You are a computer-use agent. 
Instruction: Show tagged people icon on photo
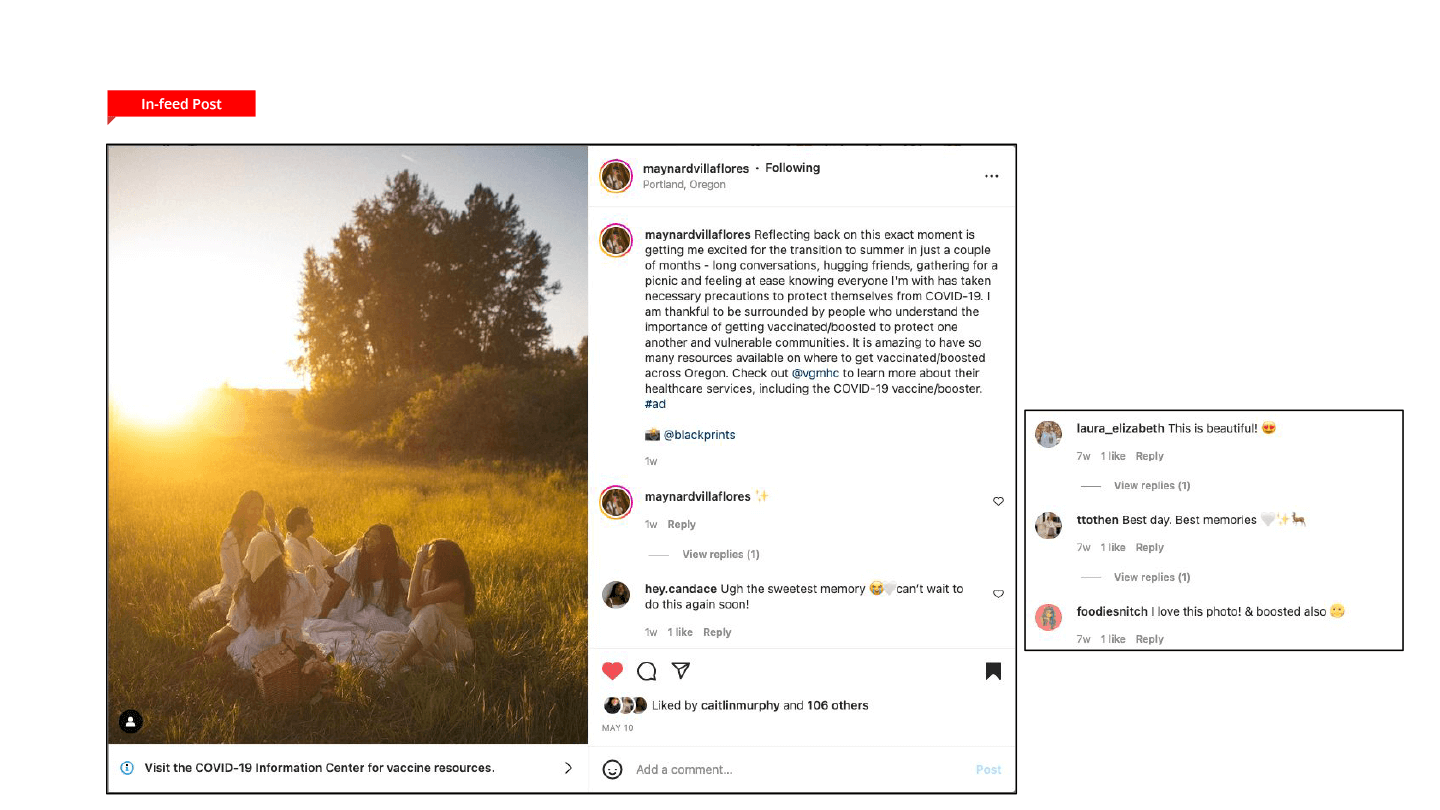[x=131, y=721]
